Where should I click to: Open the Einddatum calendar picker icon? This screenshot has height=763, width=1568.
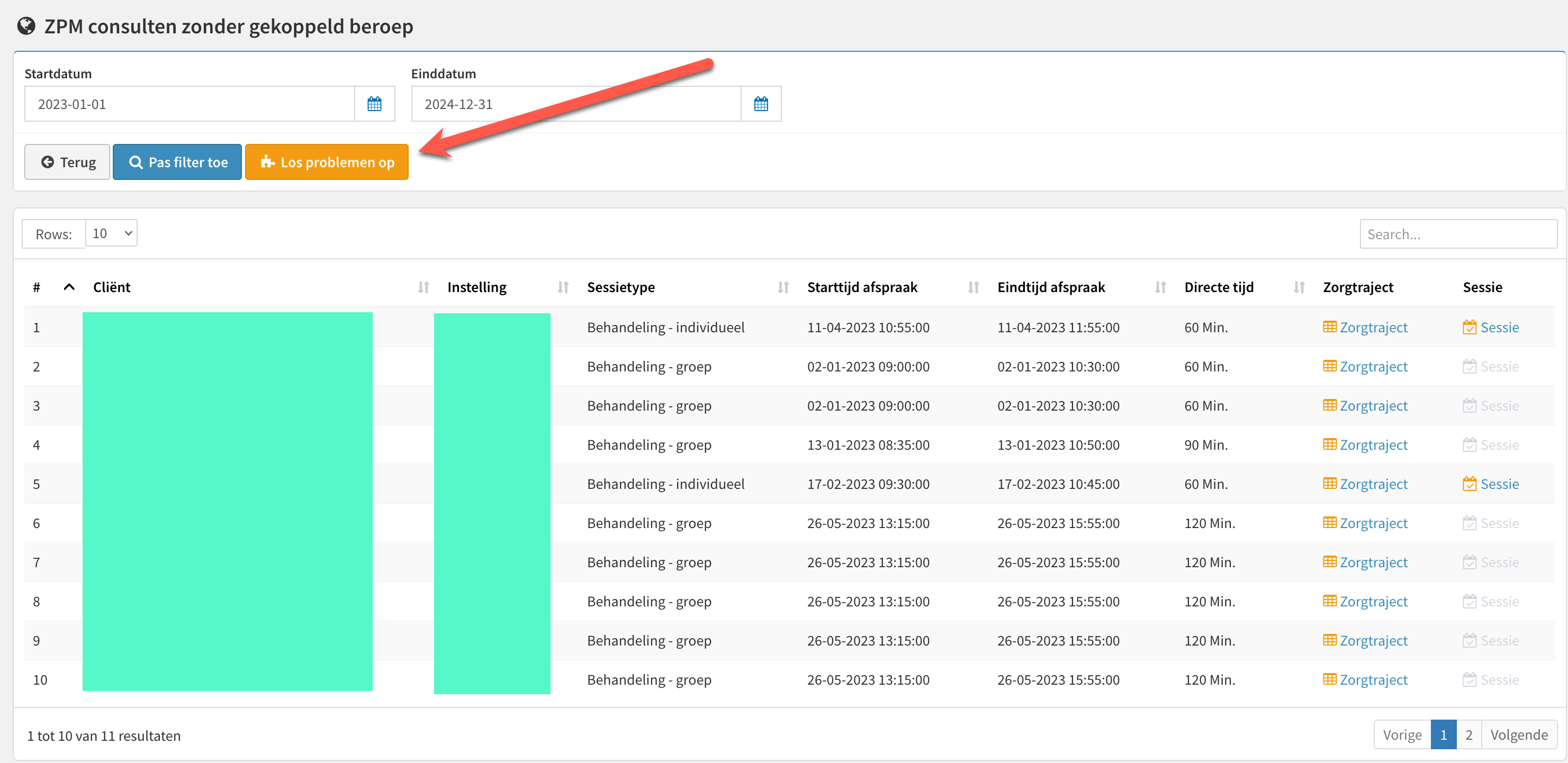761,104
